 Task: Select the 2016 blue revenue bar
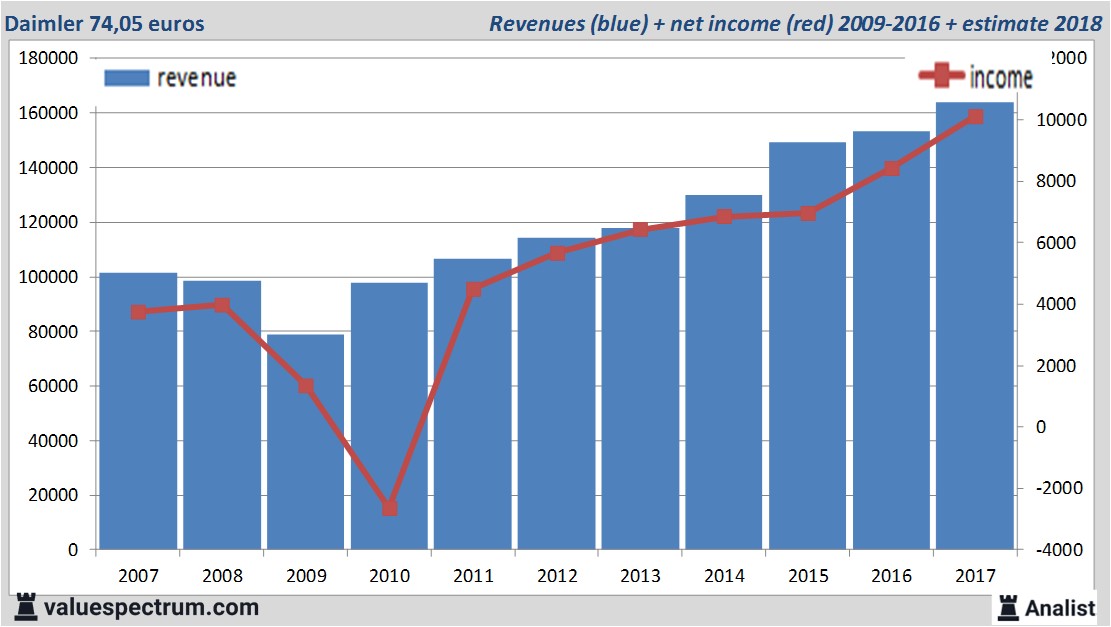pos(891,340)
